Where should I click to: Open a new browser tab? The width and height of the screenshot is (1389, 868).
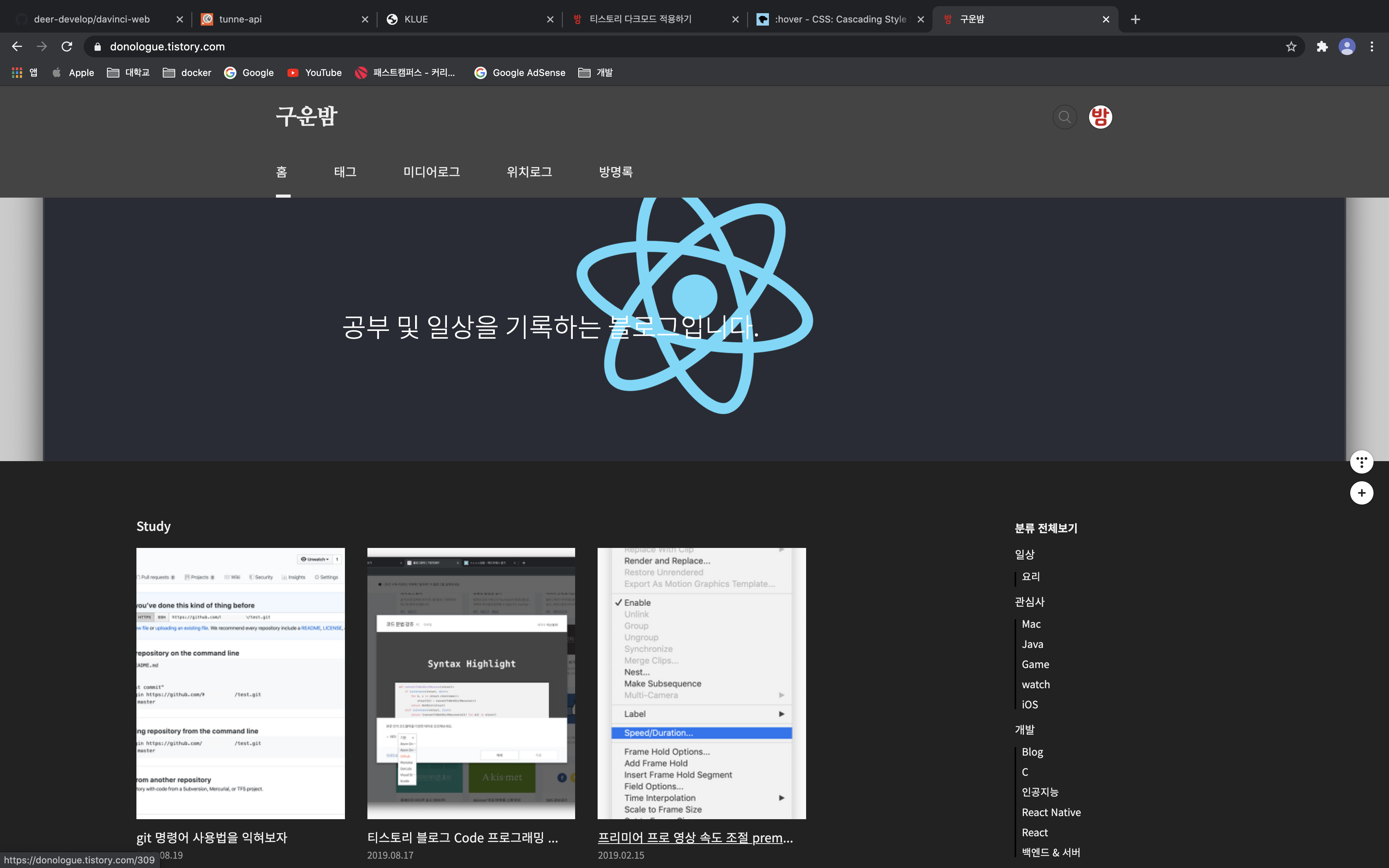point(1135,19)
